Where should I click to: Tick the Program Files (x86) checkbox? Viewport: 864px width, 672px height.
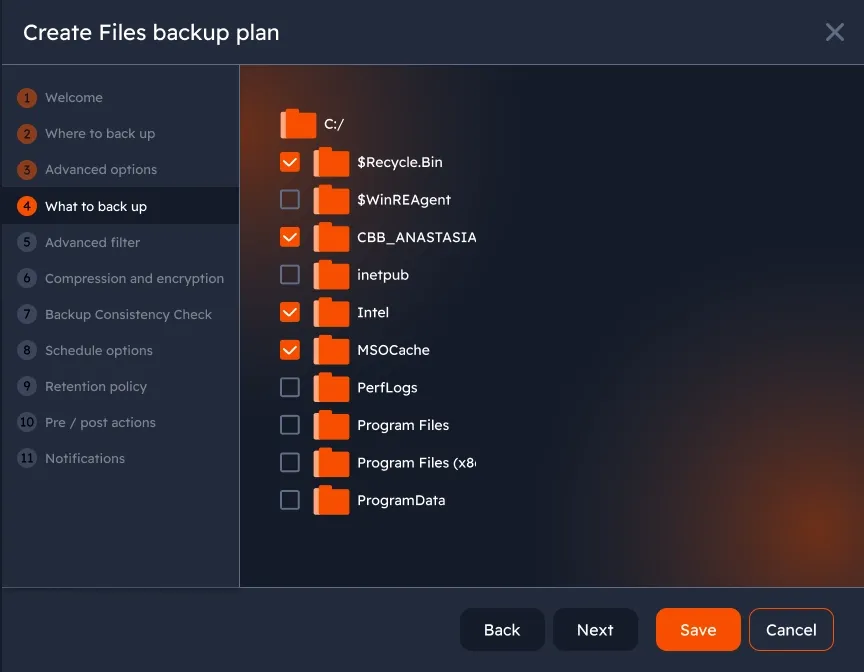290,463
